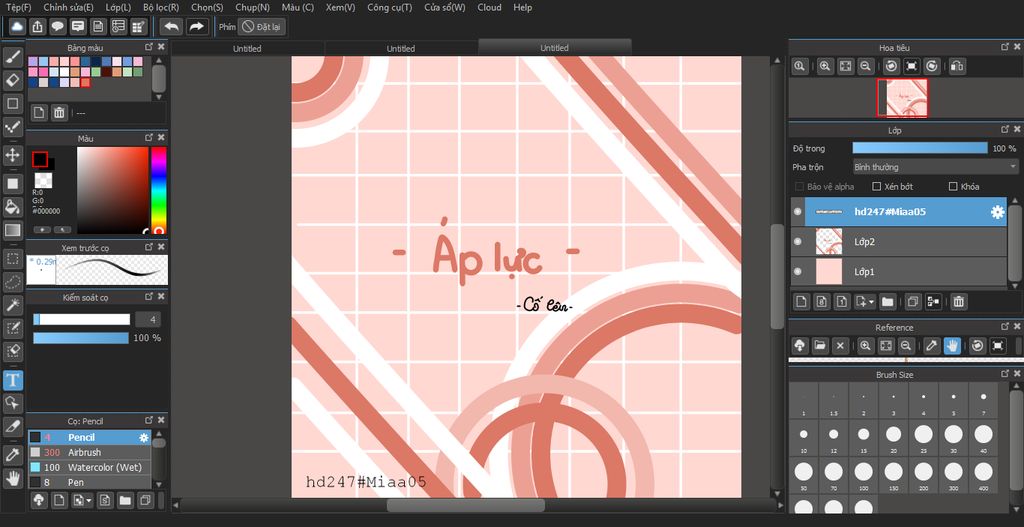Click the rainbow hue strip

pyautogui.click(x=159, y=190)
